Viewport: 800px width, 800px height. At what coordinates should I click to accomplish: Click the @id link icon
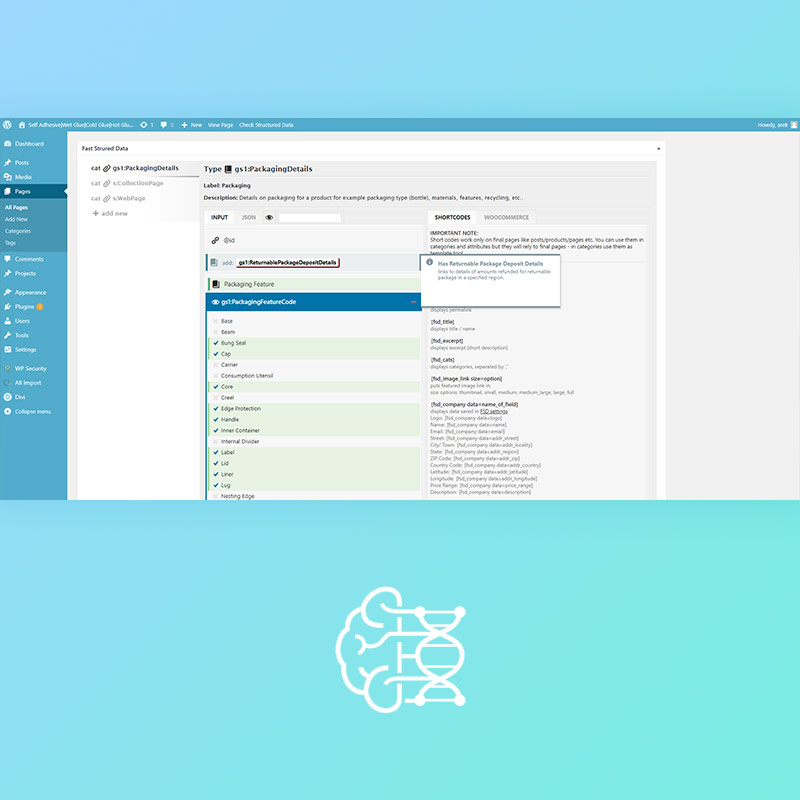pyautogui.click(x=215, y=240)
